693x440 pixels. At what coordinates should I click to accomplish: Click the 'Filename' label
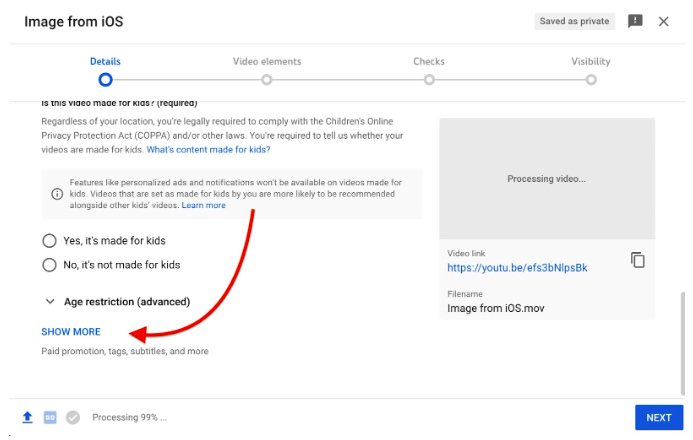pyautogui.click(x=465, y=294)
